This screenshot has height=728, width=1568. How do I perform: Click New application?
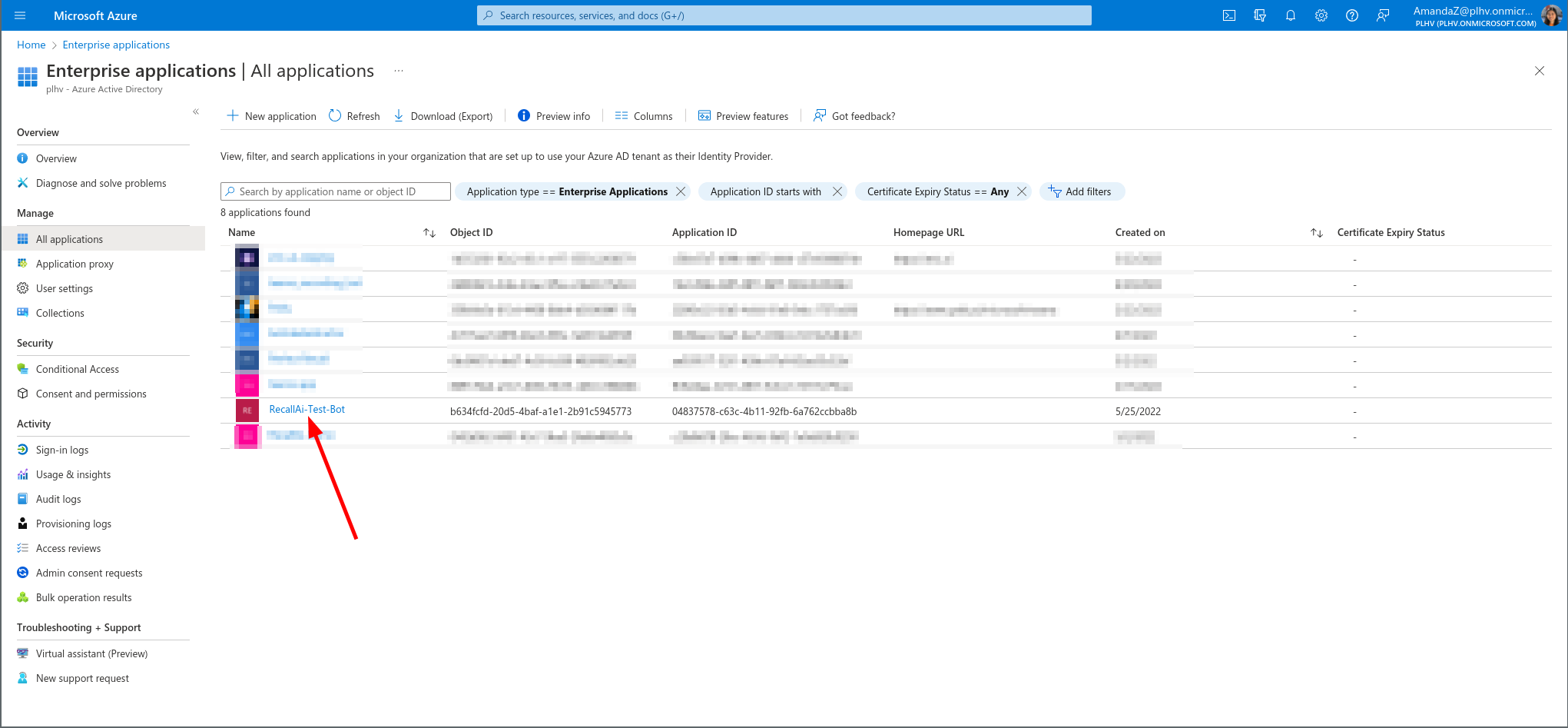coord(271,116)
